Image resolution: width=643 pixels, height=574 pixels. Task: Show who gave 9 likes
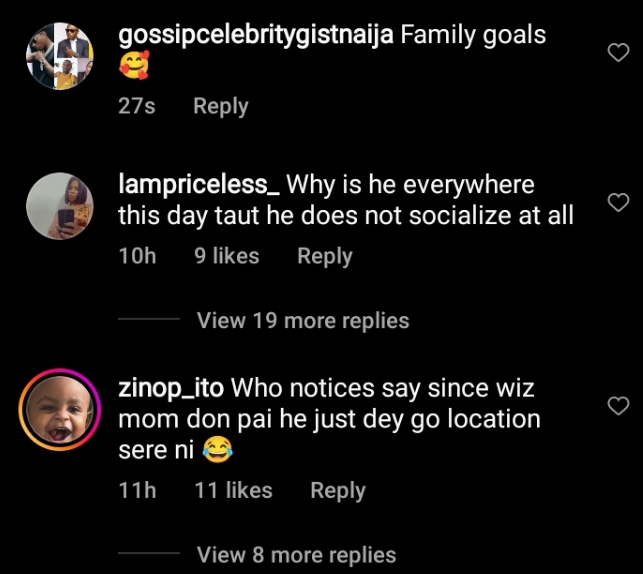click(x=227, y=256)
